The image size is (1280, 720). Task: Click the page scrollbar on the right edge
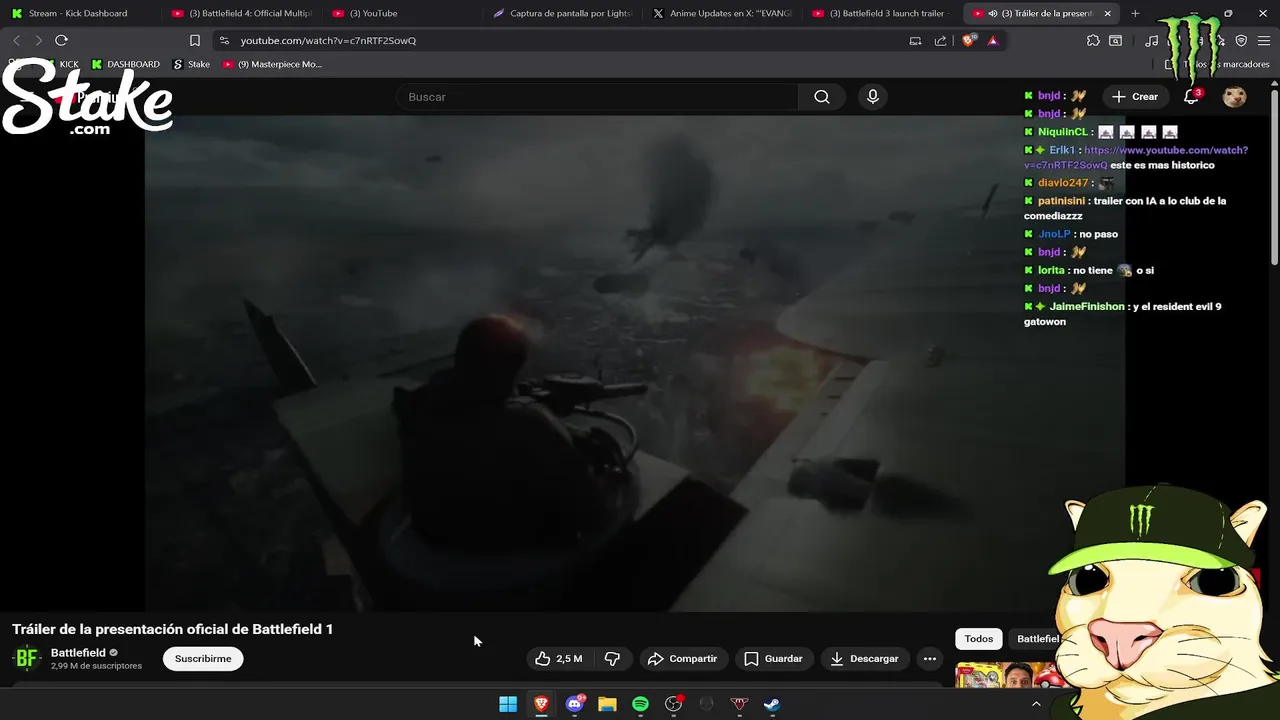(1274, 178)
